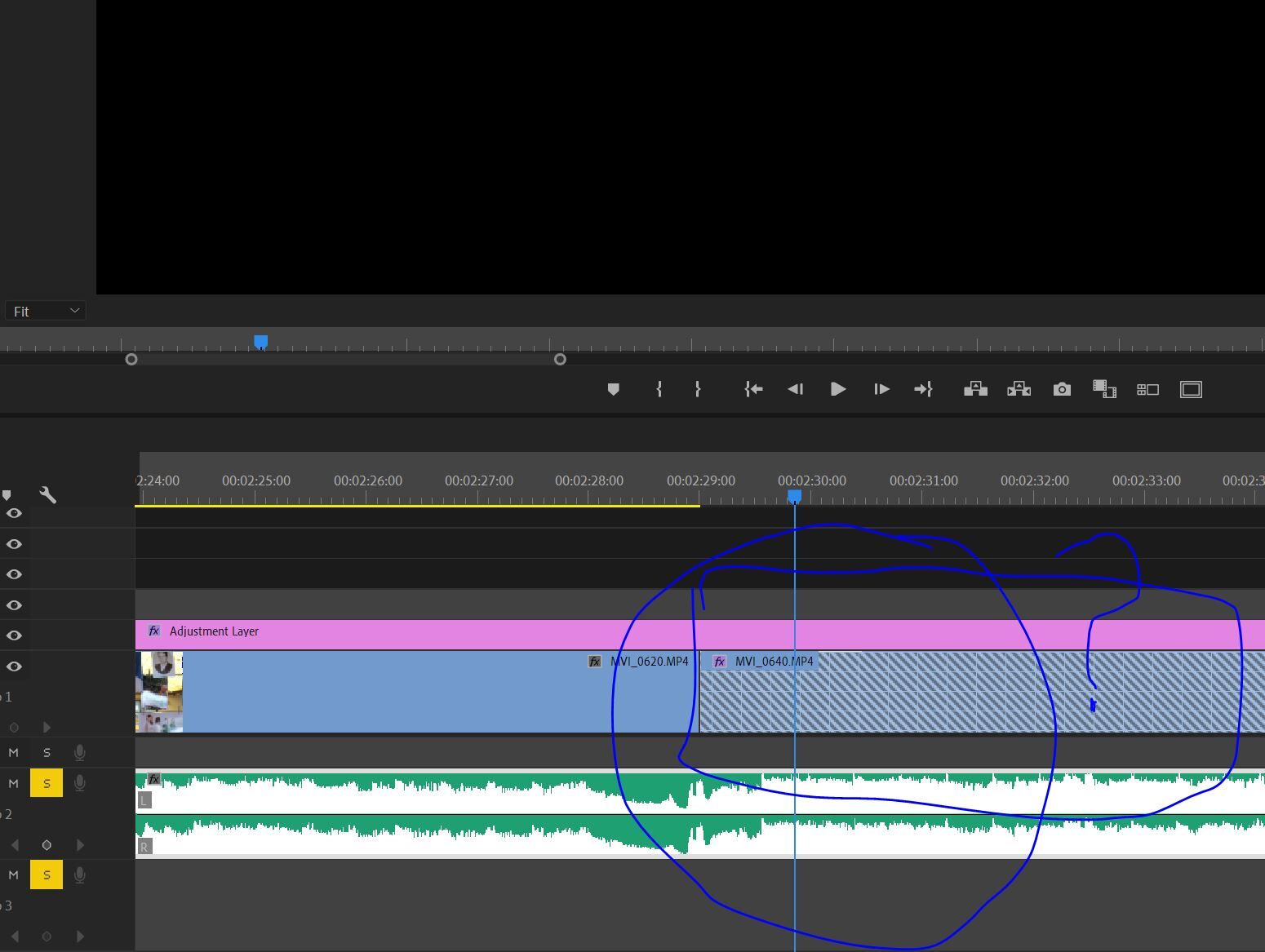1265x952 pixels.
Task: Click 00:02:26:00 on the time ruler
Action: pyautogui.click(x=368, y=480)
